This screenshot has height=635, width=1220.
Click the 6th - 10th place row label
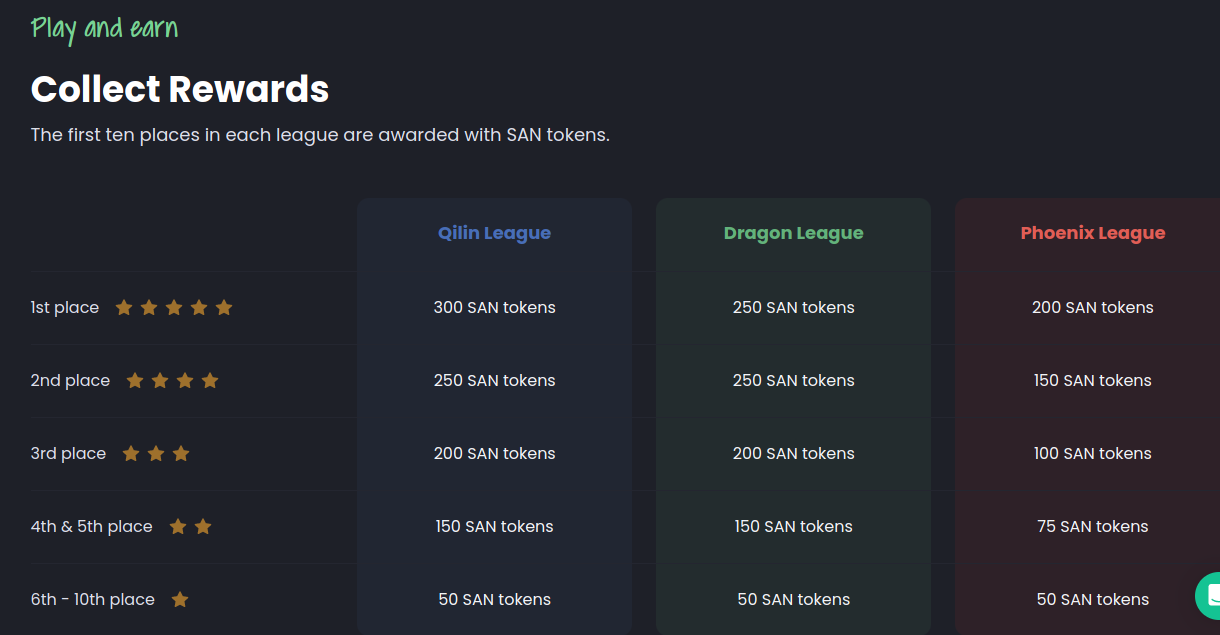coord(93,599)
